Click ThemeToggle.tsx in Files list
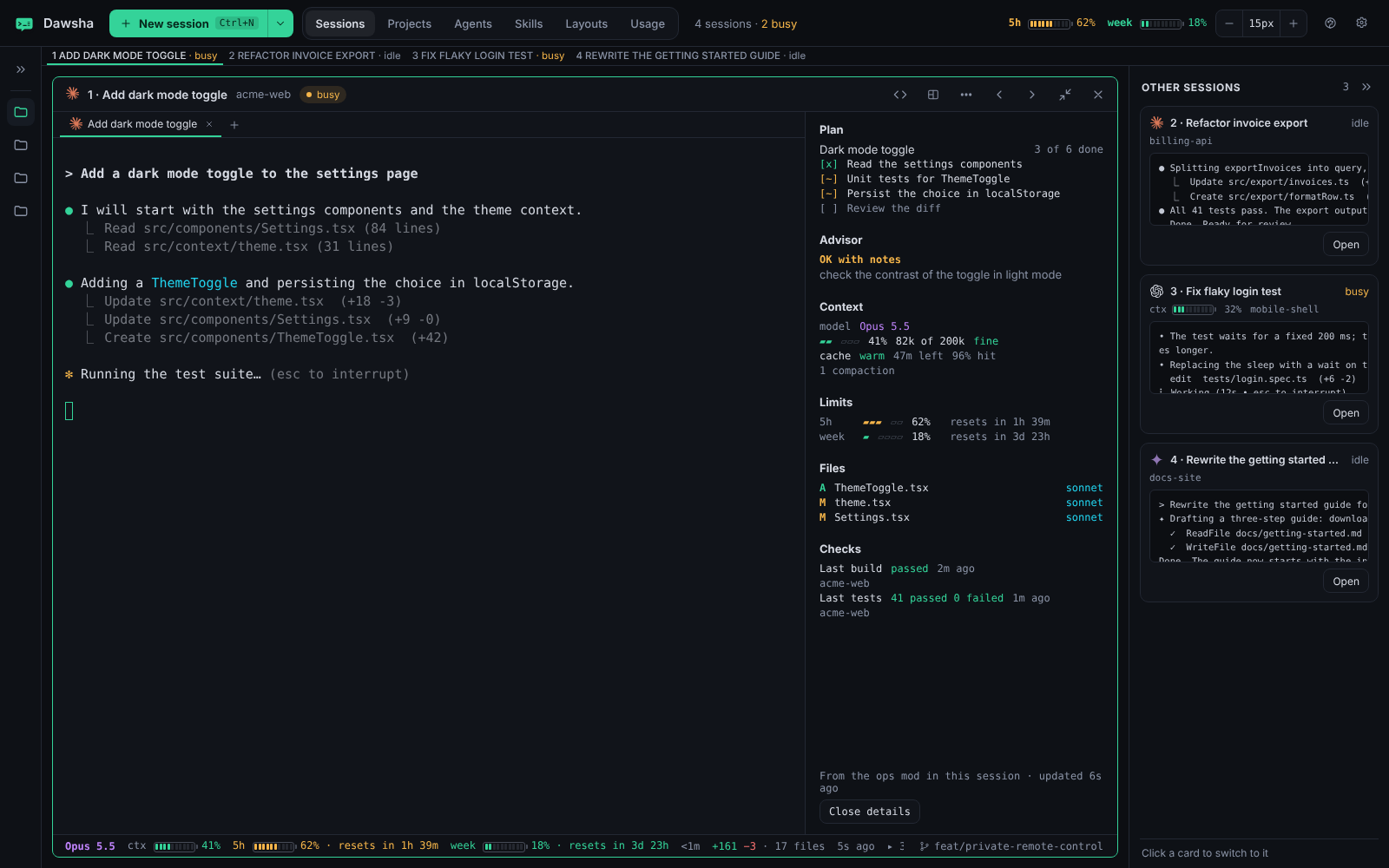 pos(881,488)
